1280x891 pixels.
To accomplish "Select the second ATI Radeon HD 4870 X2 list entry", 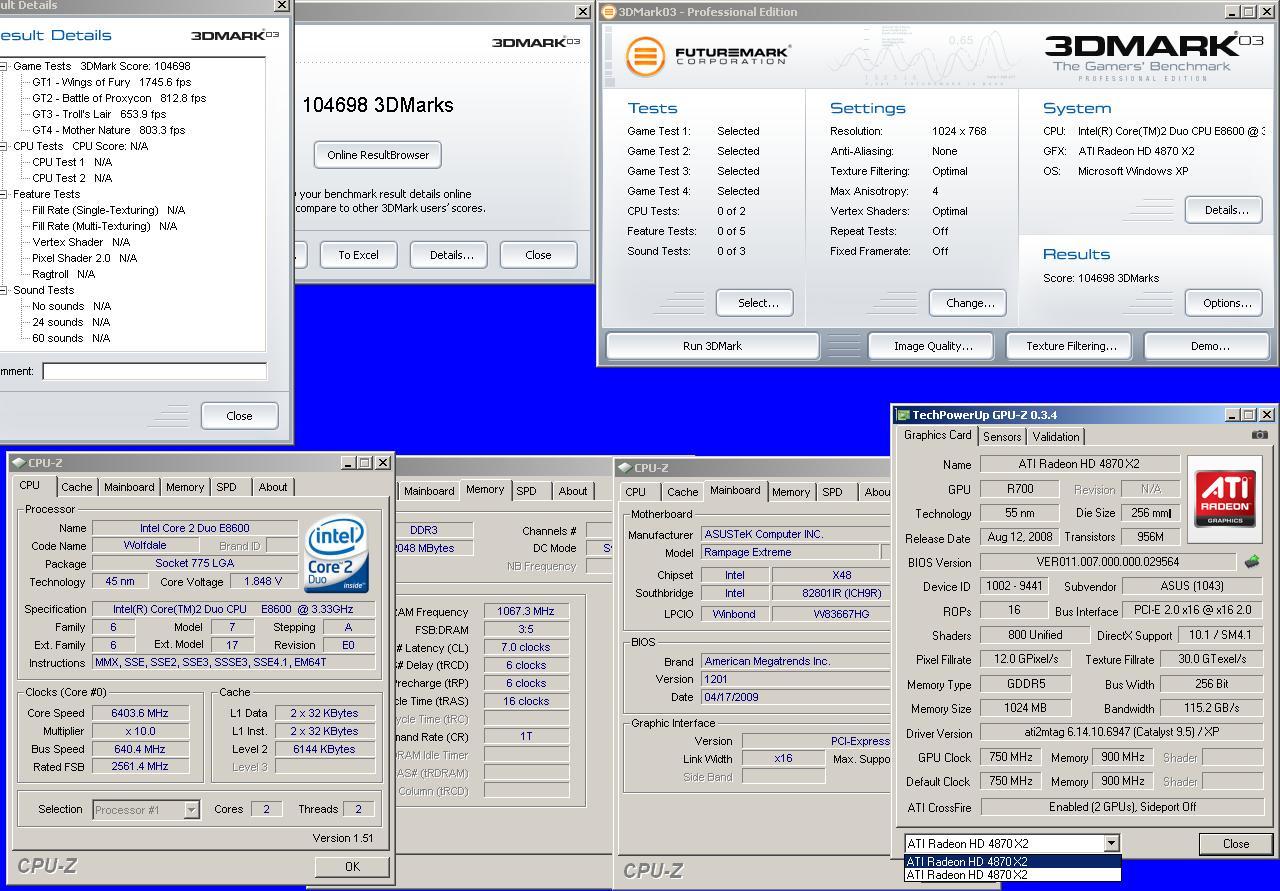I will pyautogui.click(x=1012, y=875).
